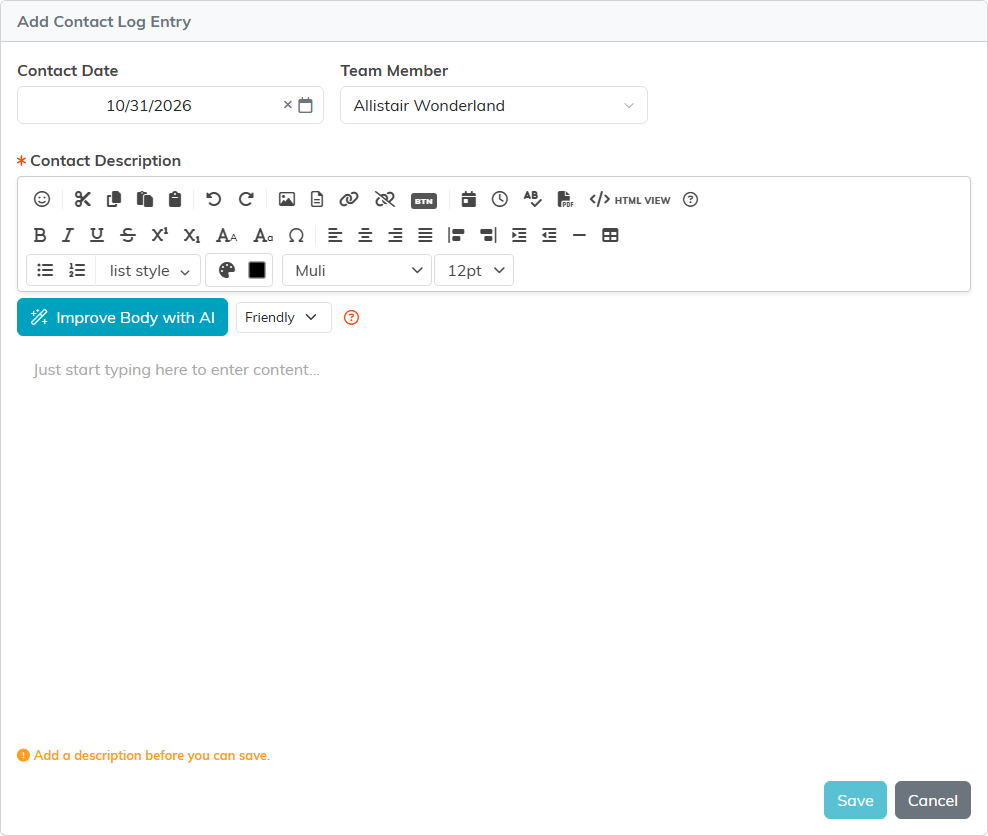Insert a button using the BTN icon

tap(424, 201)
